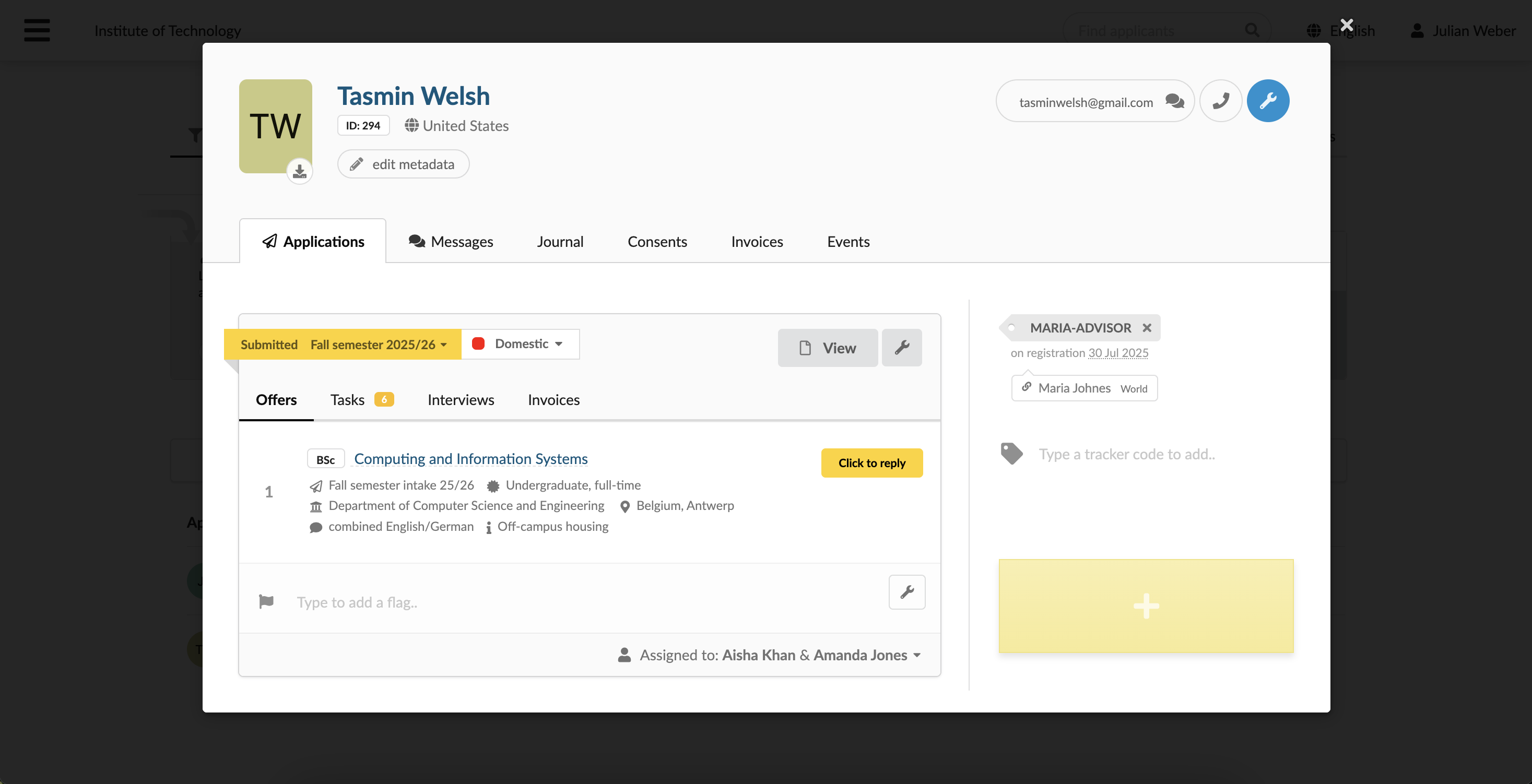Click combined English/German language text
Screen dimensions: 1532x784
[401, 526]
